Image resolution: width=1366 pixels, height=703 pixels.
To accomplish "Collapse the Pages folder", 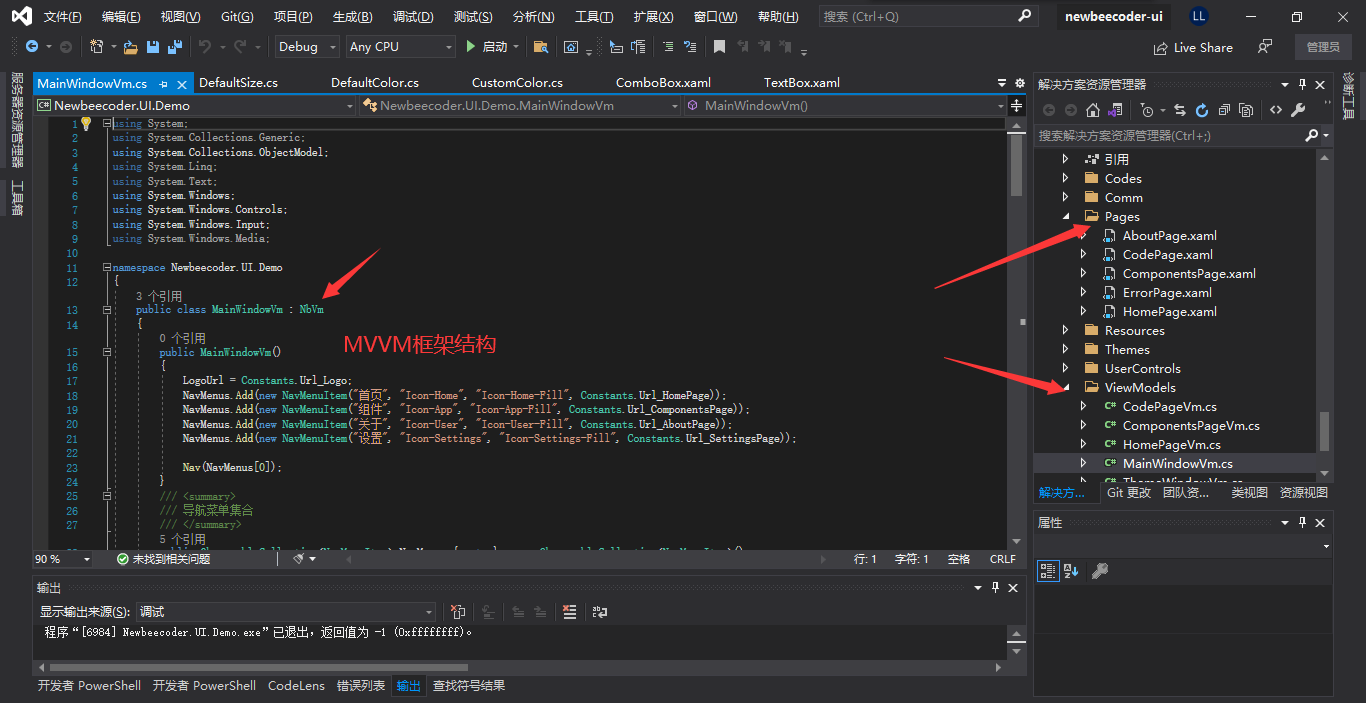I will pos(1065,216).
